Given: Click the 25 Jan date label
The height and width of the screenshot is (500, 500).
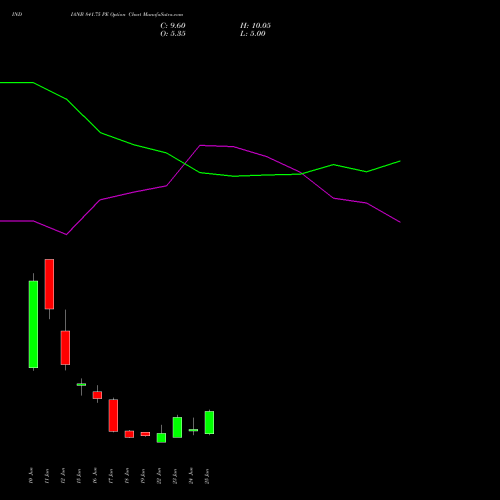Looking at the screenshot, I should 207,476.
